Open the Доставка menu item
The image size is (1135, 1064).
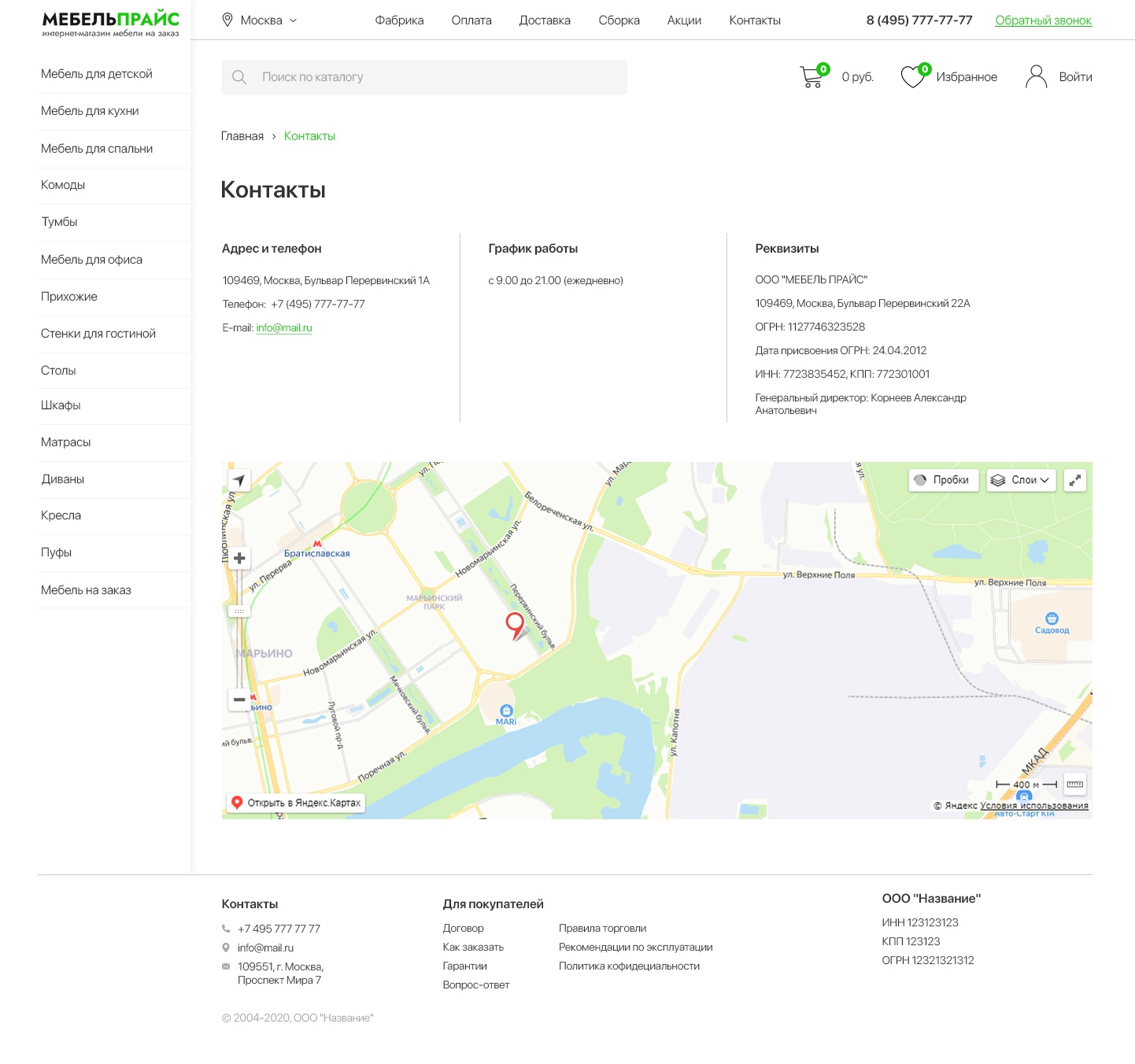coord(545,20)
